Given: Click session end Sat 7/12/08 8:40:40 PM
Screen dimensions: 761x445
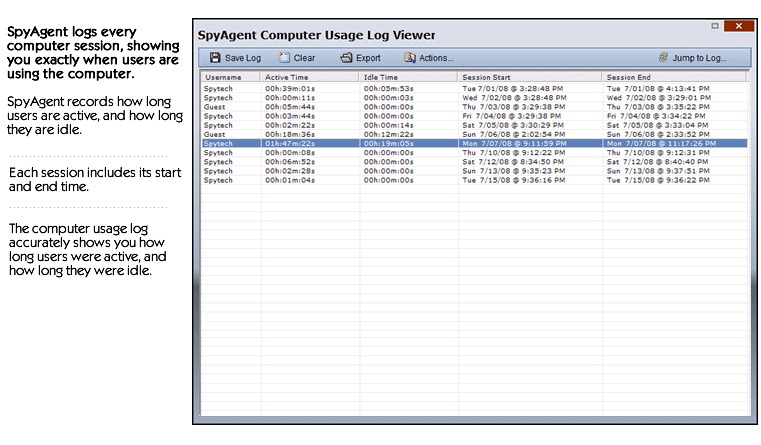Looking at the screenshot, I should point(658,162).
